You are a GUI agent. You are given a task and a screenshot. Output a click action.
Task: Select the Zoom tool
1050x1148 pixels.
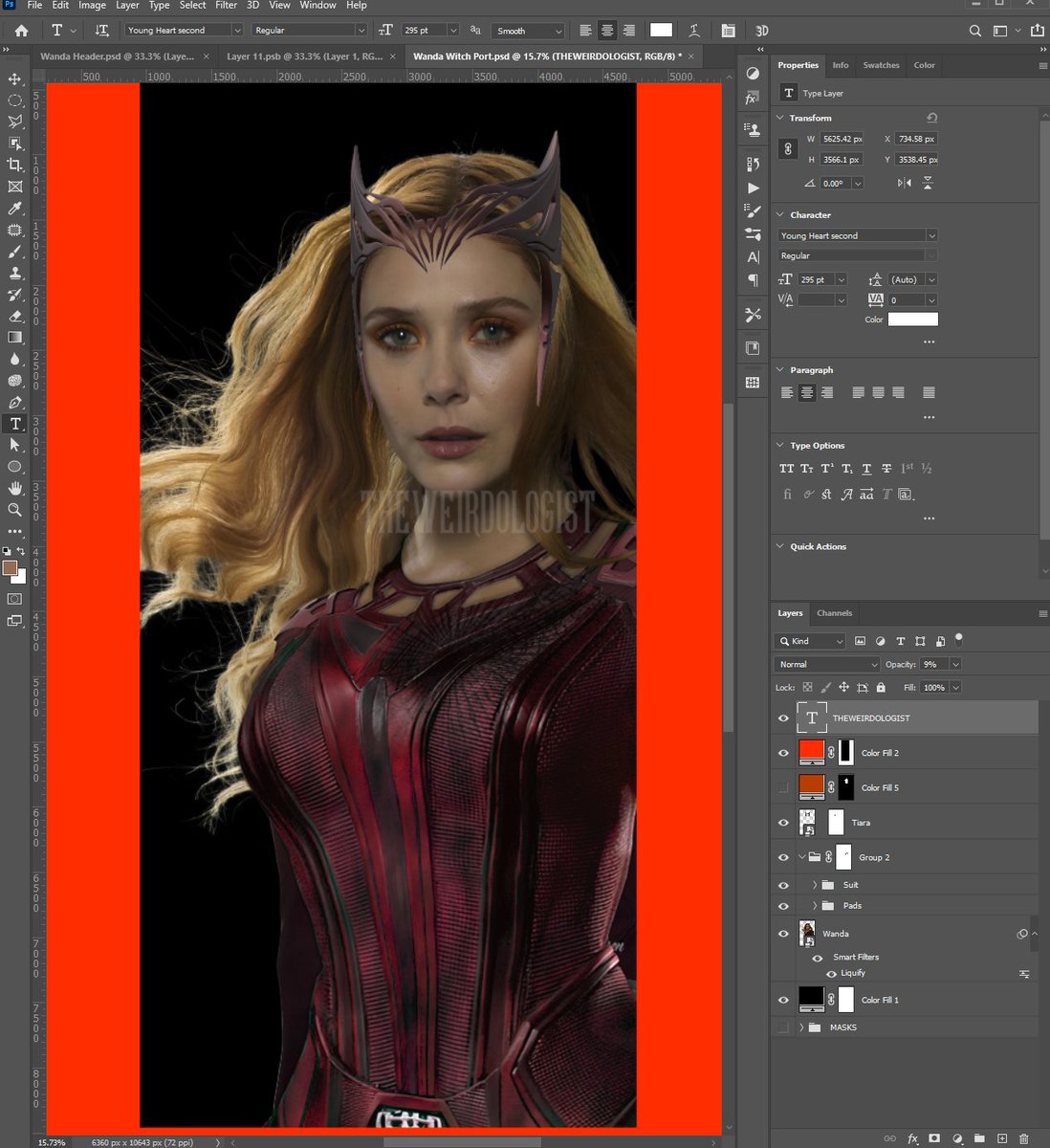15,510
